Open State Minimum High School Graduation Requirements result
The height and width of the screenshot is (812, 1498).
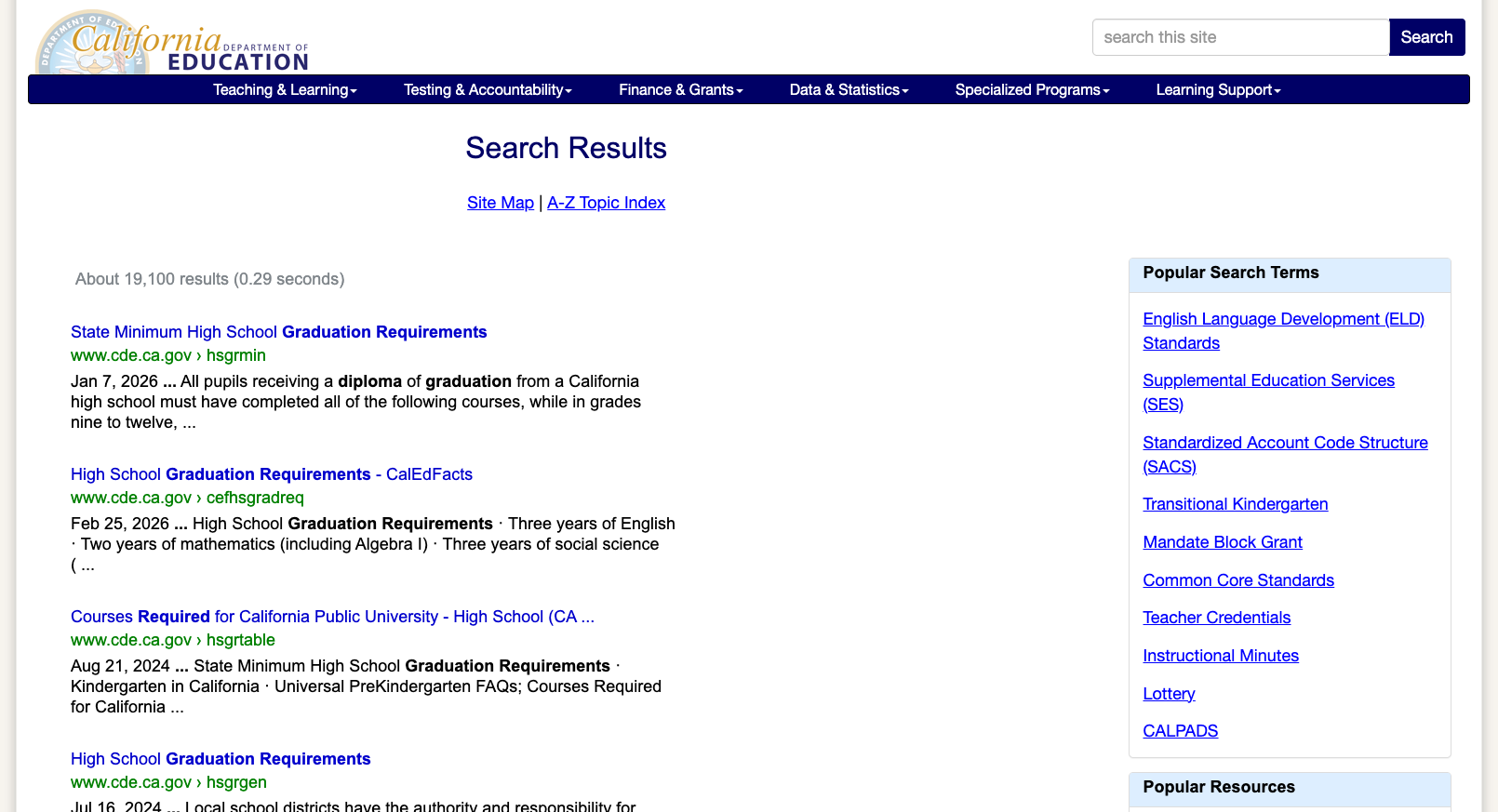tap(279, 332)
